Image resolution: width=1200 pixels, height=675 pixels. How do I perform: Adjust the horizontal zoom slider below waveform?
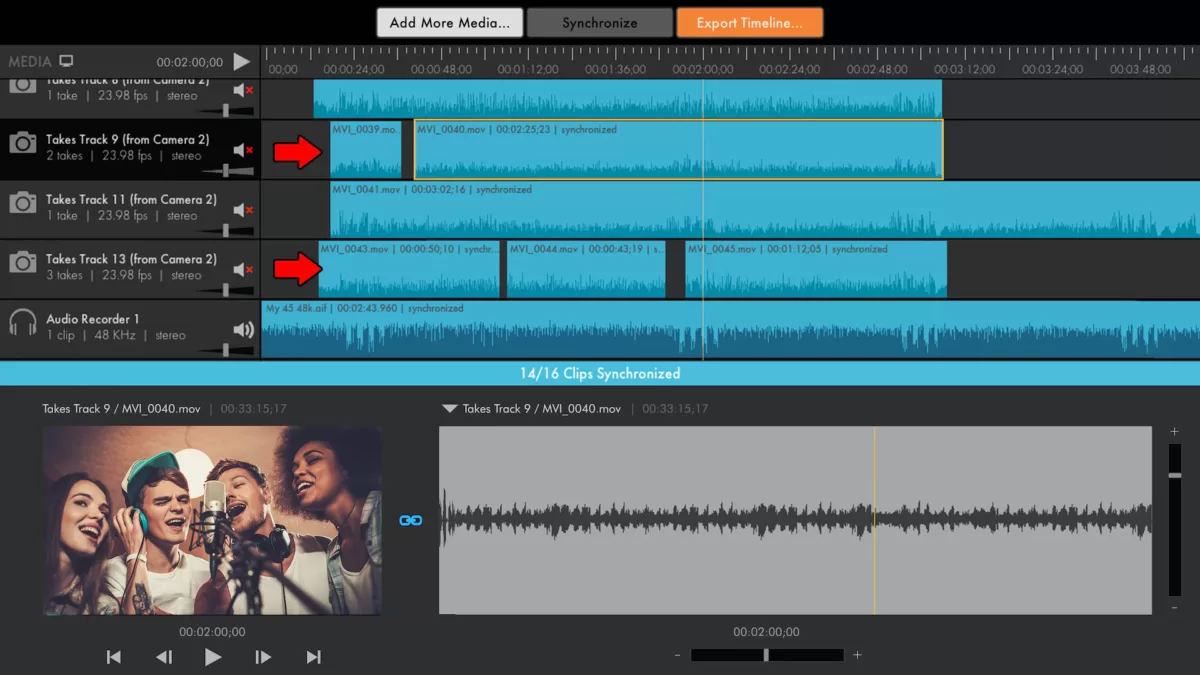[767, 655]
